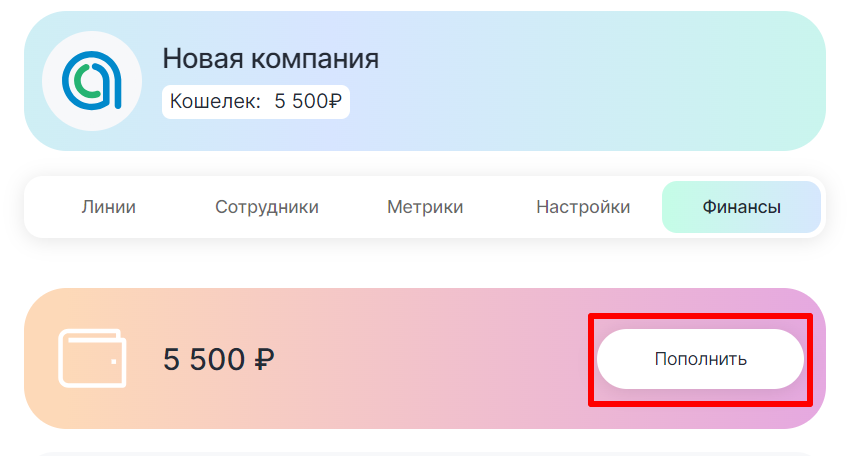Click the 5 500₽ amount in the header badge
Screen dimensions: 847x456
(308, 101)
